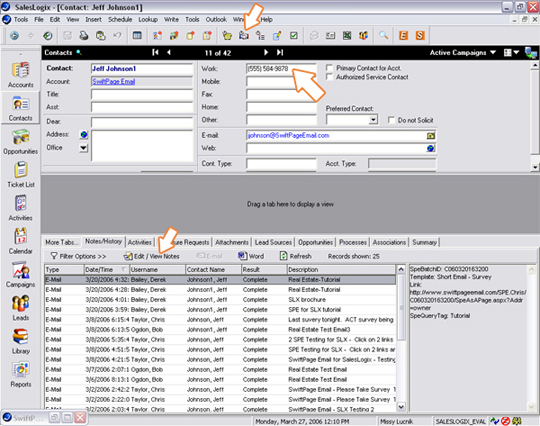Click the orange S toolbar icon
Screen dimensions: 540x426
[420, 35]
